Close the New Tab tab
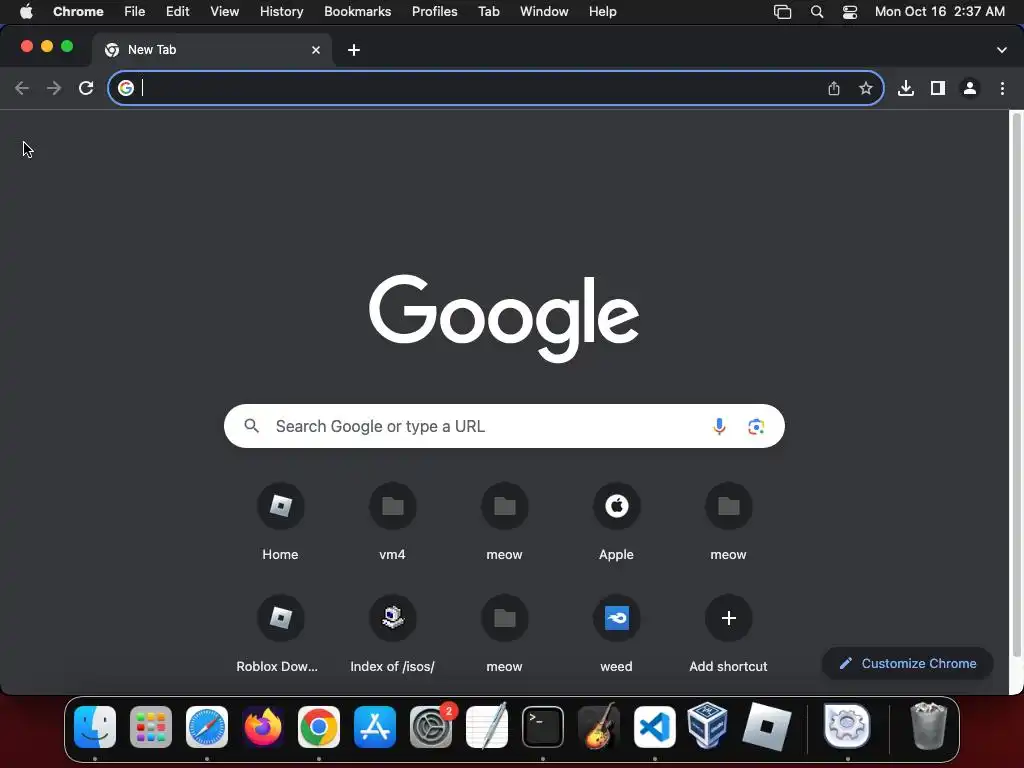 [x=316, y=50]
